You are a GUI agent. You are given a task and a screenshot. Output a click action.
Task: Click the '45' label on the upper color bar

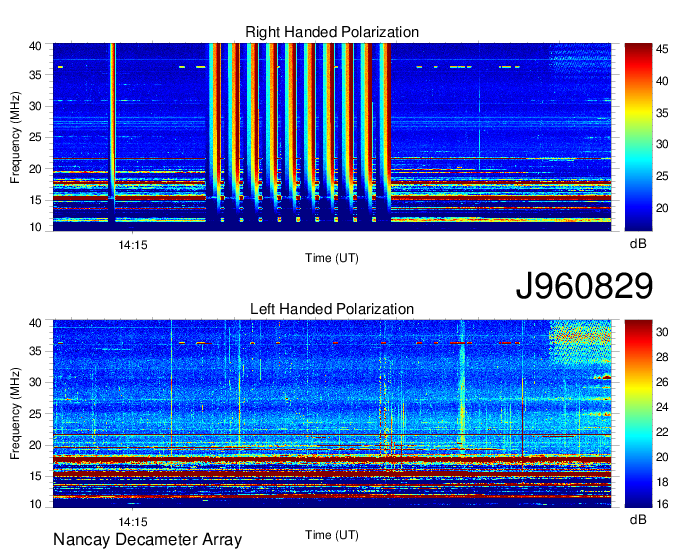(662, 49)
